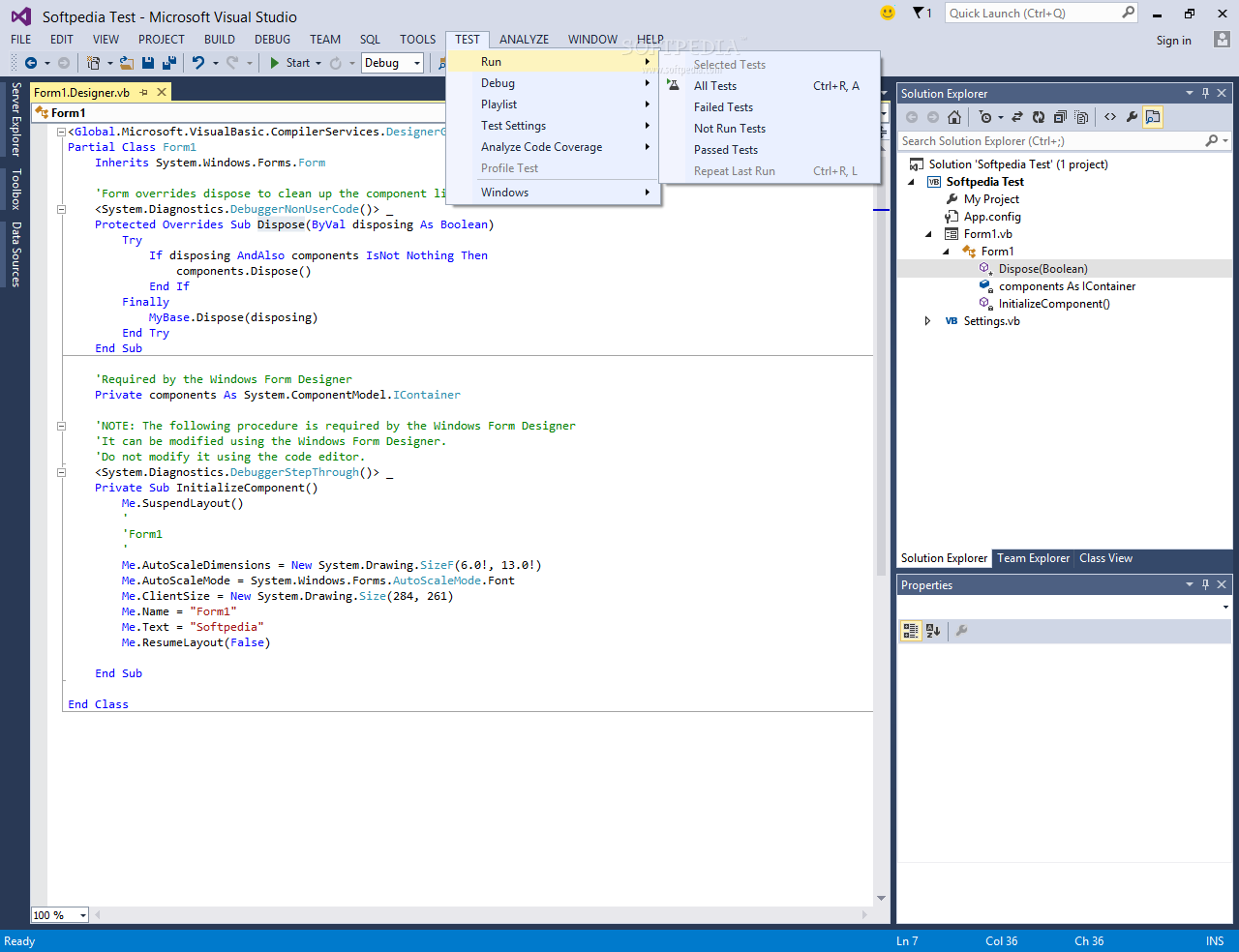
Task: Open the Windows submenu in TEST menu
Action: point(554,193)
